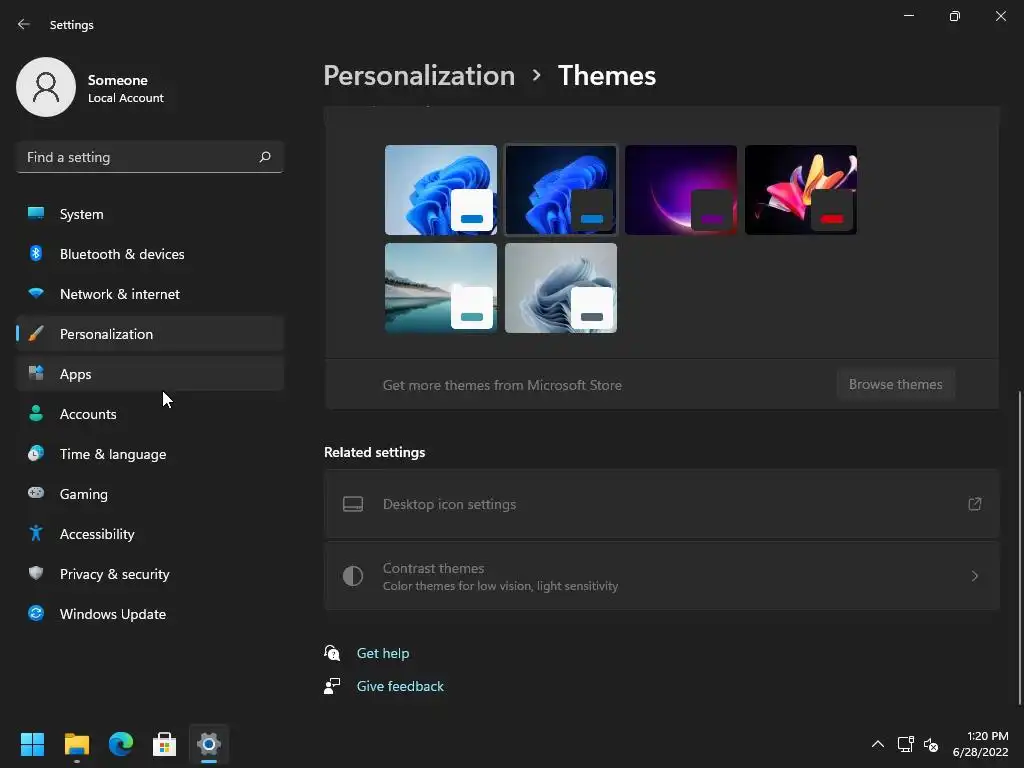Go to Accessibility settings
The height and width of the screenshot is (768, 1024).
click(x=150, y=534)
